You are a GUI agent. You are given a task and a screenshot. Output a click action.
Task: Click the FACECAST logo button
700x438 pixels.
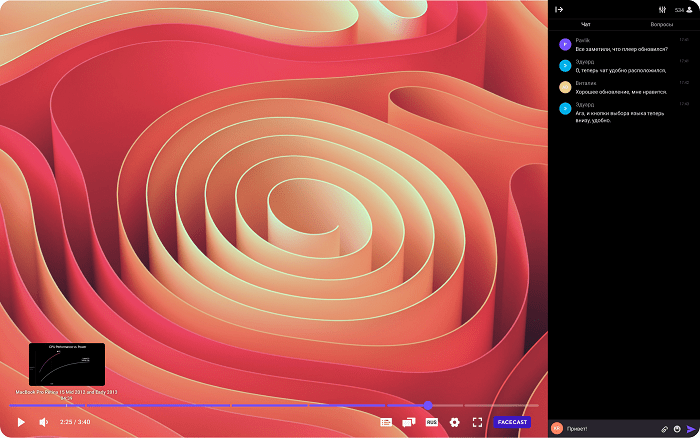[x=512, y=422]
